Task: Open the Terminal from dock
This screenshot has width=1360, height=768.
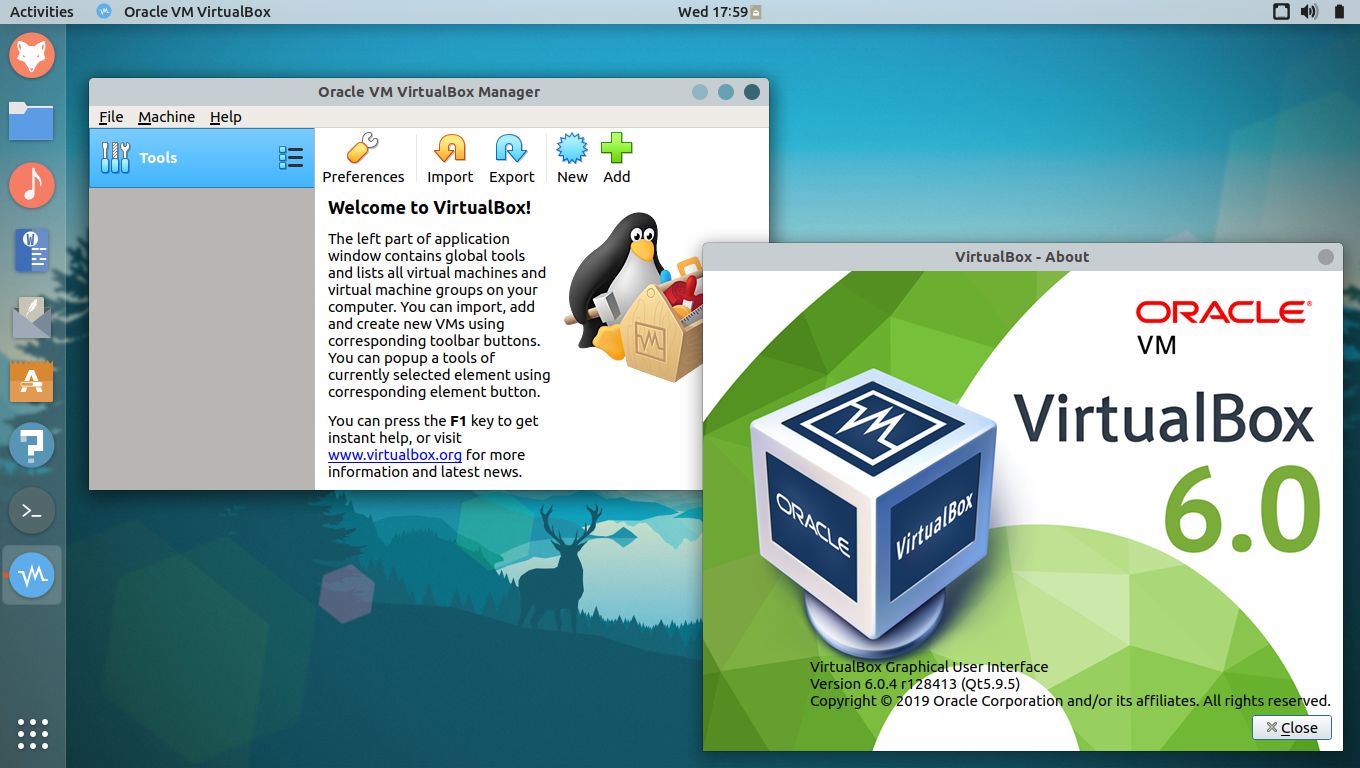Action: [x=32, y=511]
